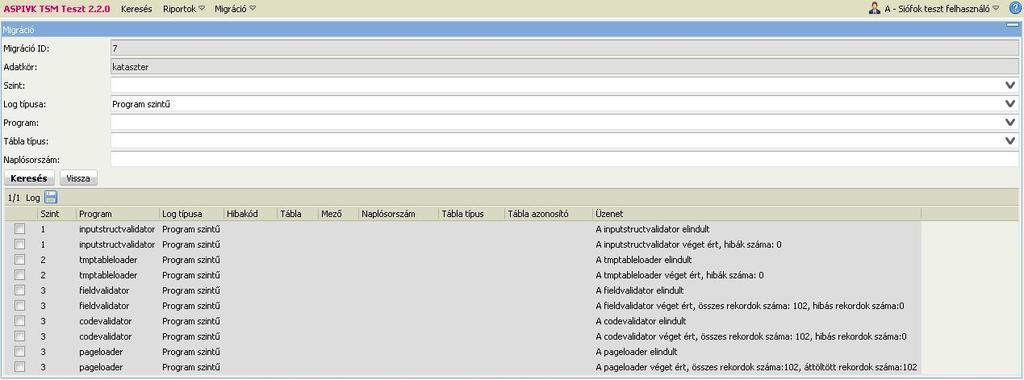Select codevalidator véget ért message cell

[751, 336]
